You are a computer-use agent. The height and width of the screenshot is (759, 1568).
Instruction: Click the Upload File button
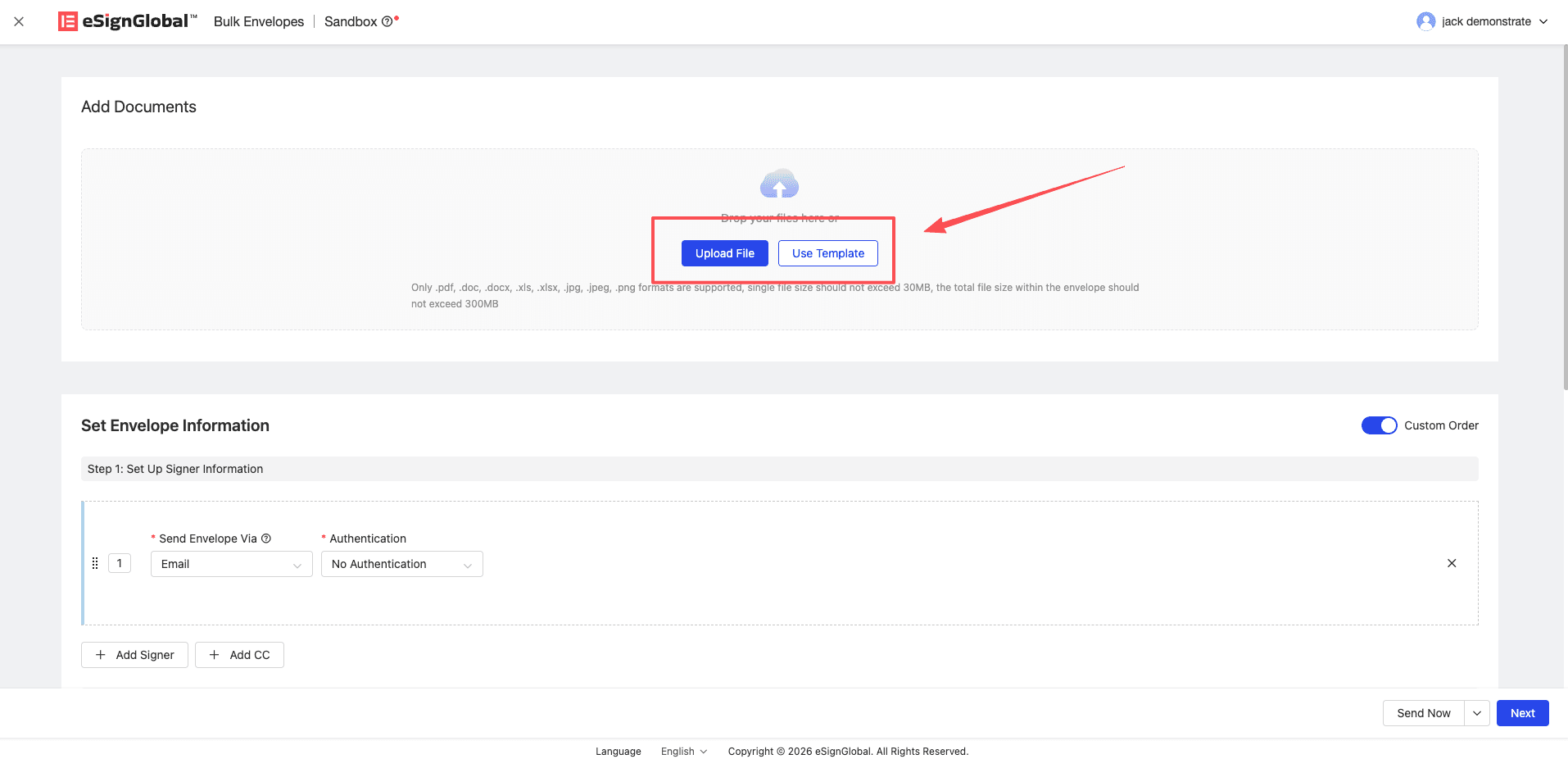tap(724, 253)
